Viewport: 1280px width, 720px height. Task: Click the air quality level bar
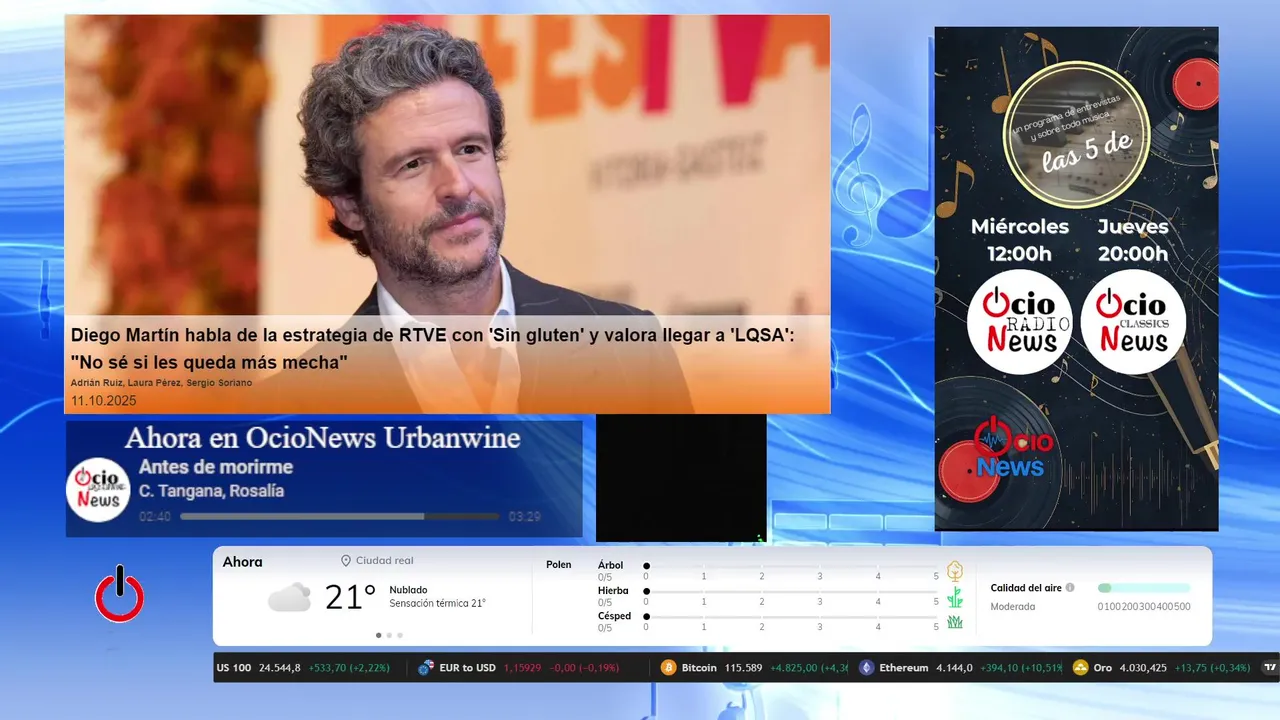1144,588
